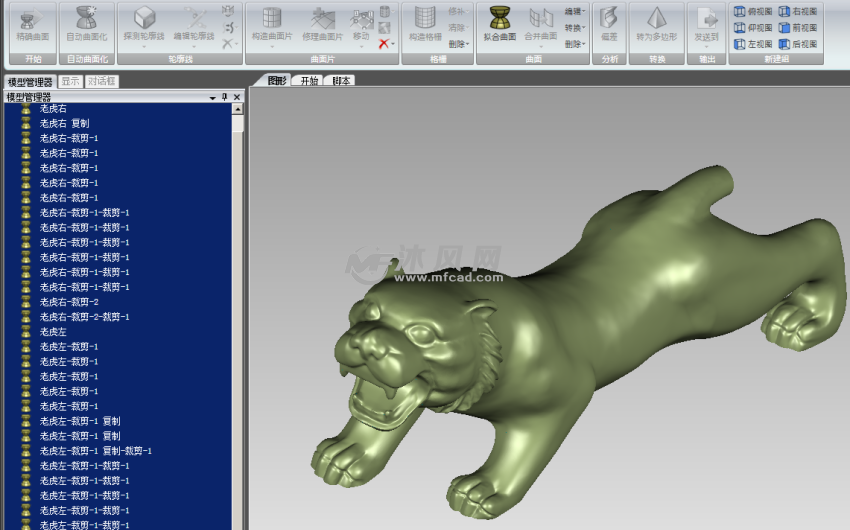Click the model list scrollbar up arrow
This screenshot has height=530, width=850.
(238, 110)
